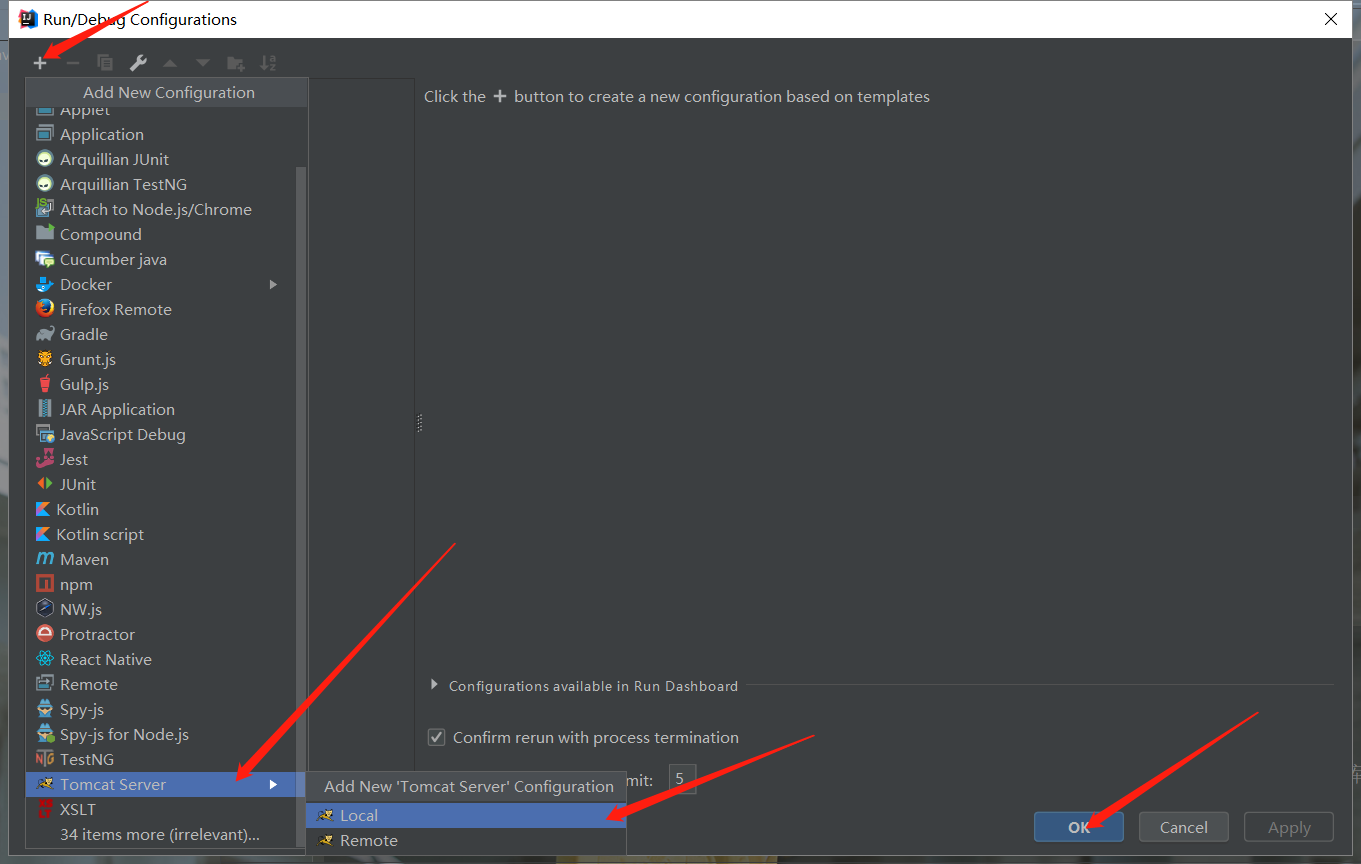Screen dimensions: 1361x864
Task: Click the Create New Folder icon
Action: 236,63
